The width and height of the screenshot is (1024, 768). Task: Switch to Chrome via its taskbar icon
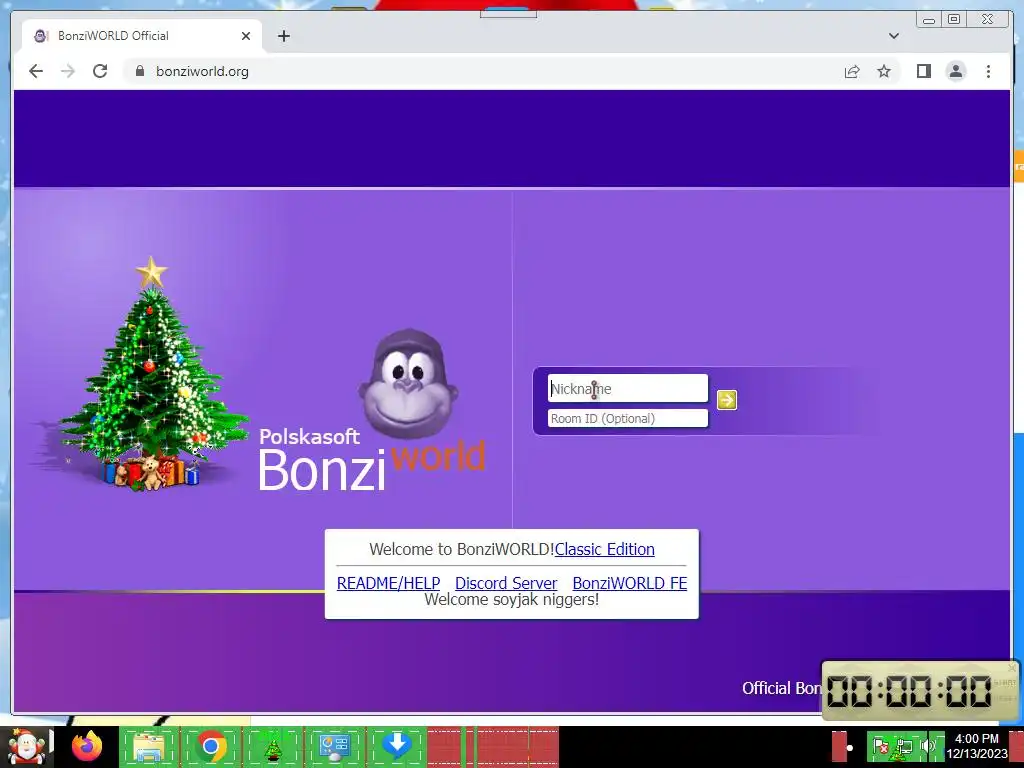point(211,746)
